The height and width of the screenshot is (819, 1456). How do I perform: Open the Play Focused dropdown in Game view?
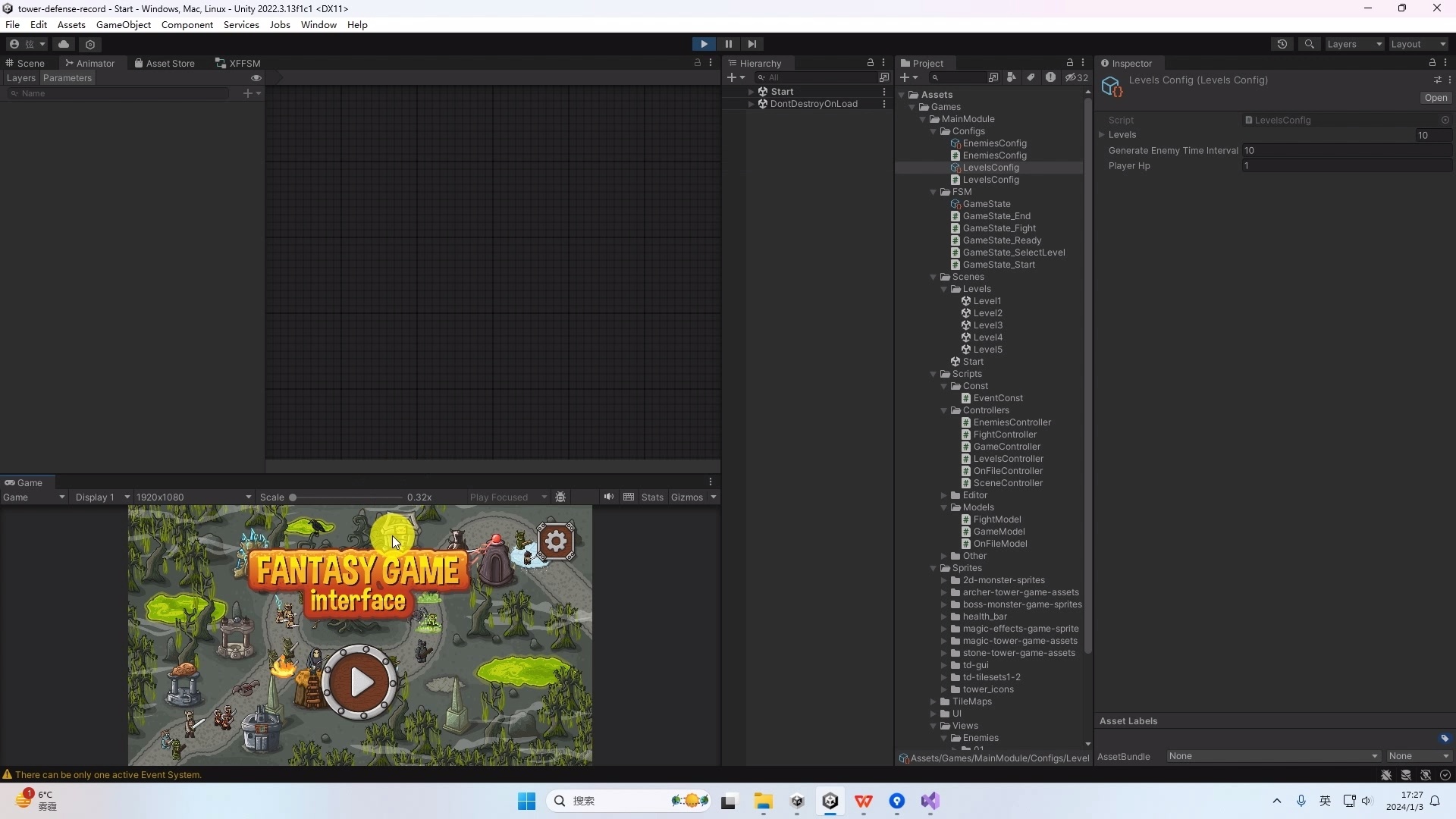click(x=507, y=497)
